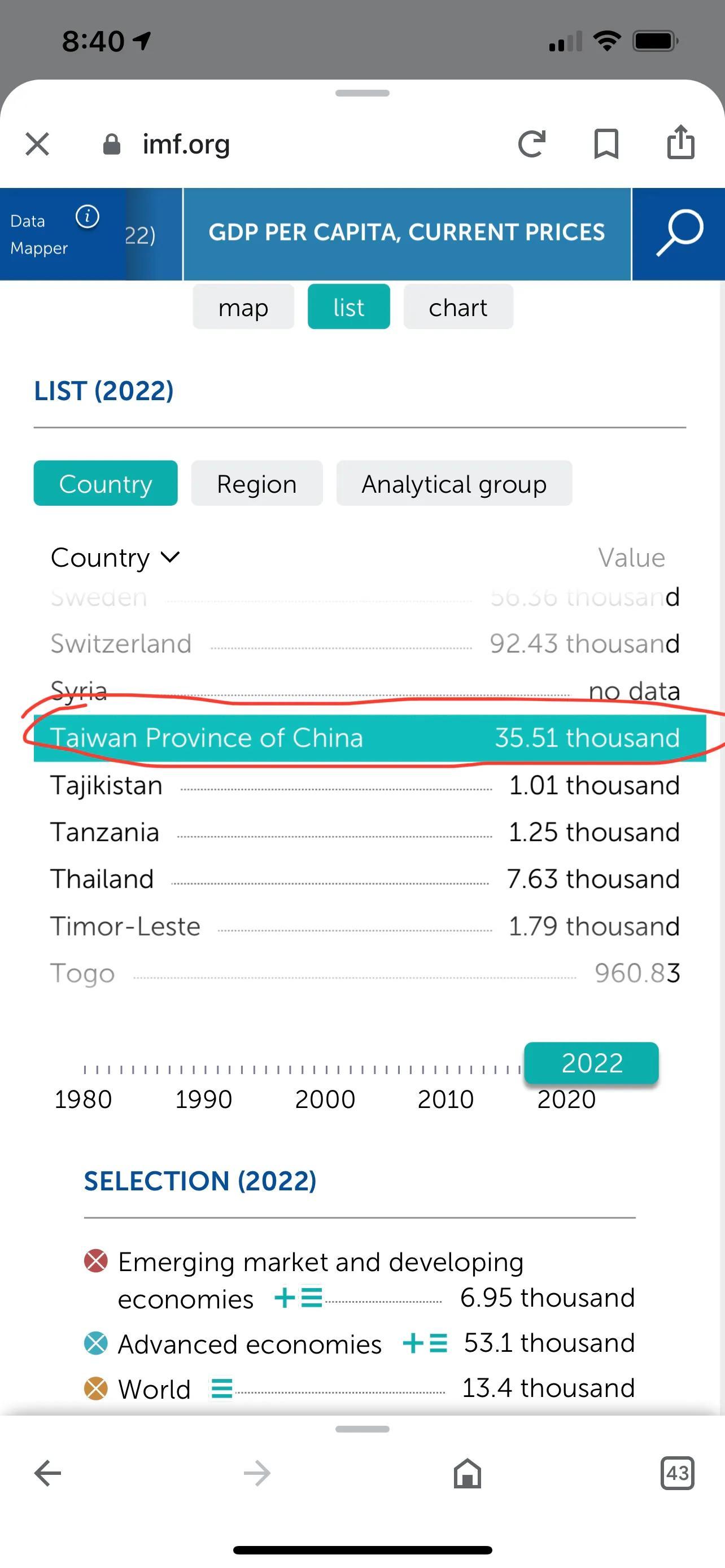The image size is (725, 1568).
Task: Open the 43 tabs switcher
Action: click(677, 1473)
